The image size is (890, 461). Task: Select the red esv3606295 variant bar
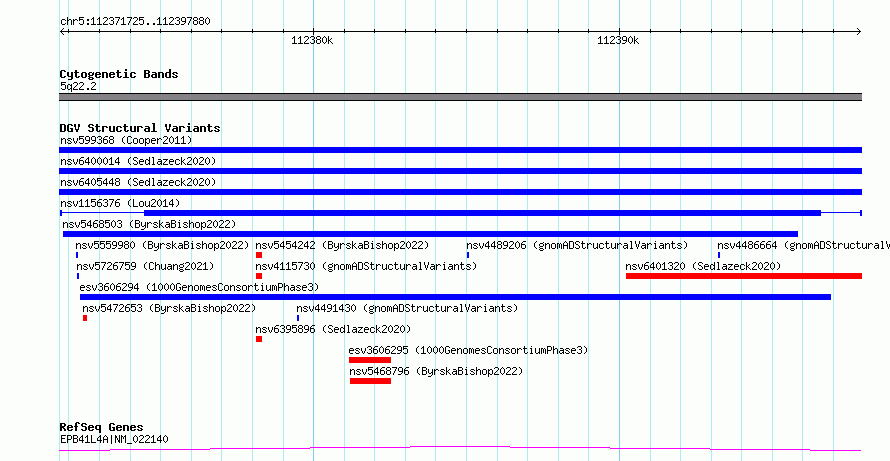370,360
